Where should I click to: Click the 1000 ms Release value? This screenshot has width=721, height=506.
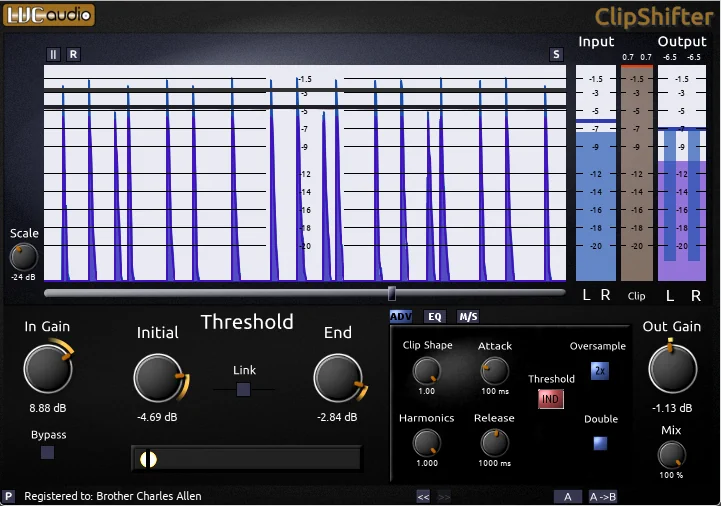495,463
